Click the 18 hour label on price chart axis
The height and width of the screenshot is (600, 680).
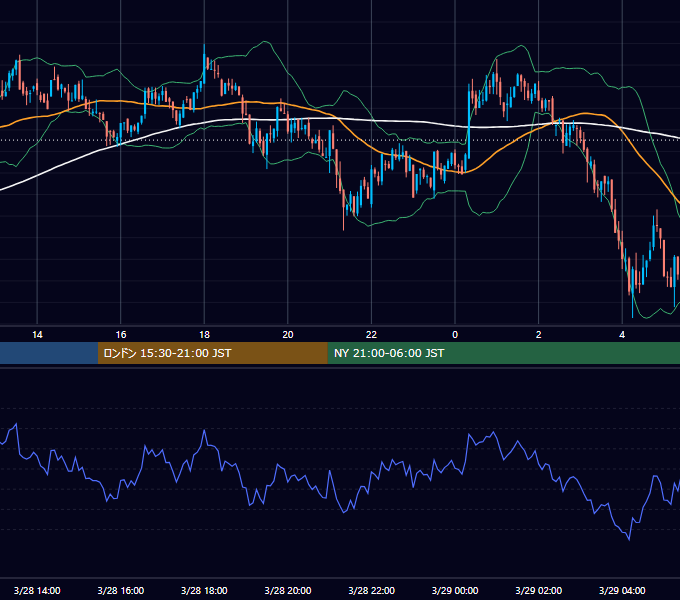tap(204, 335)
